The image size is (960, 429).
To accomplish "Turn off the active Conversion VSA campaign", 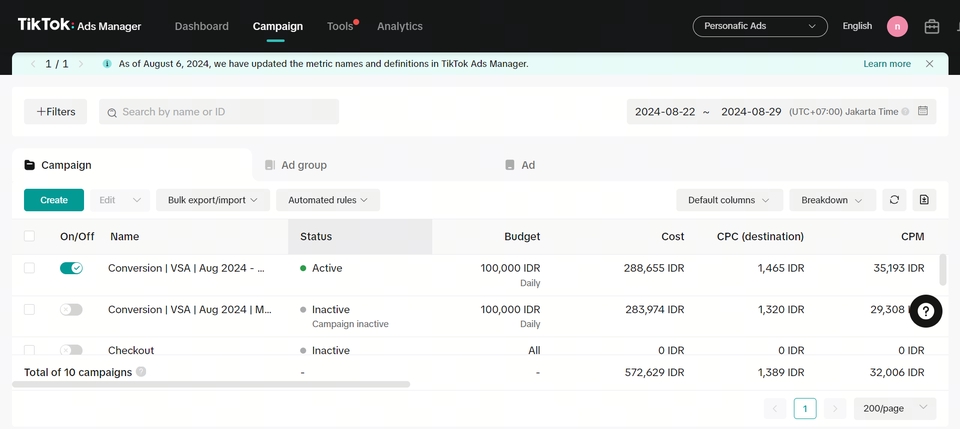I will click(71, 268).
